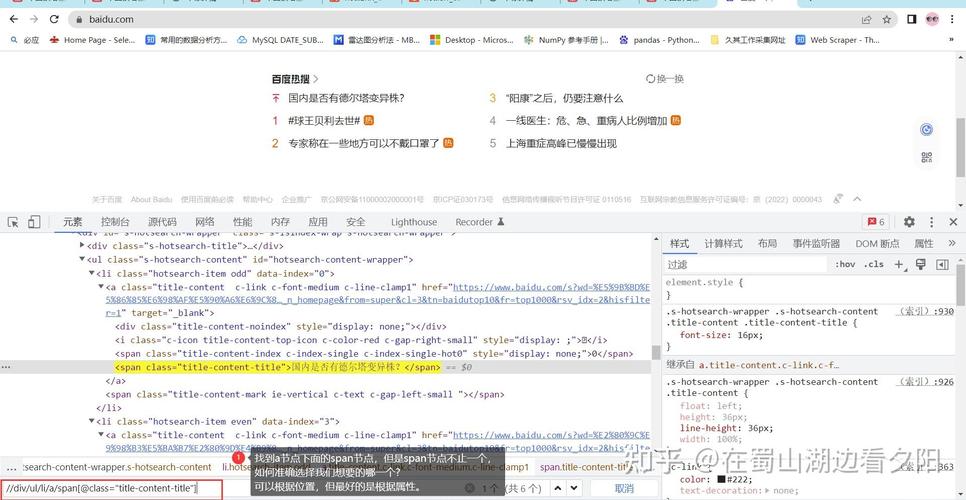Click the #222 color swatch

[721, 480]
